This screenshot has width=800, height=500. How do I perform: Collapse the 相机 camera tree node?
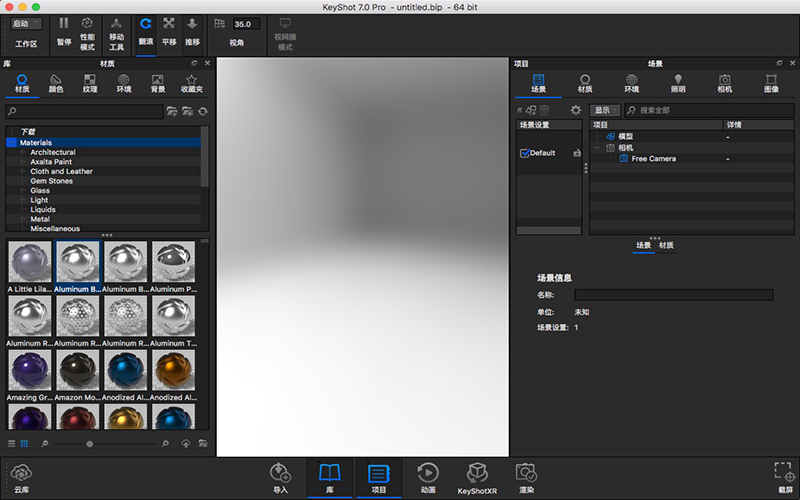tap(596, 147)
